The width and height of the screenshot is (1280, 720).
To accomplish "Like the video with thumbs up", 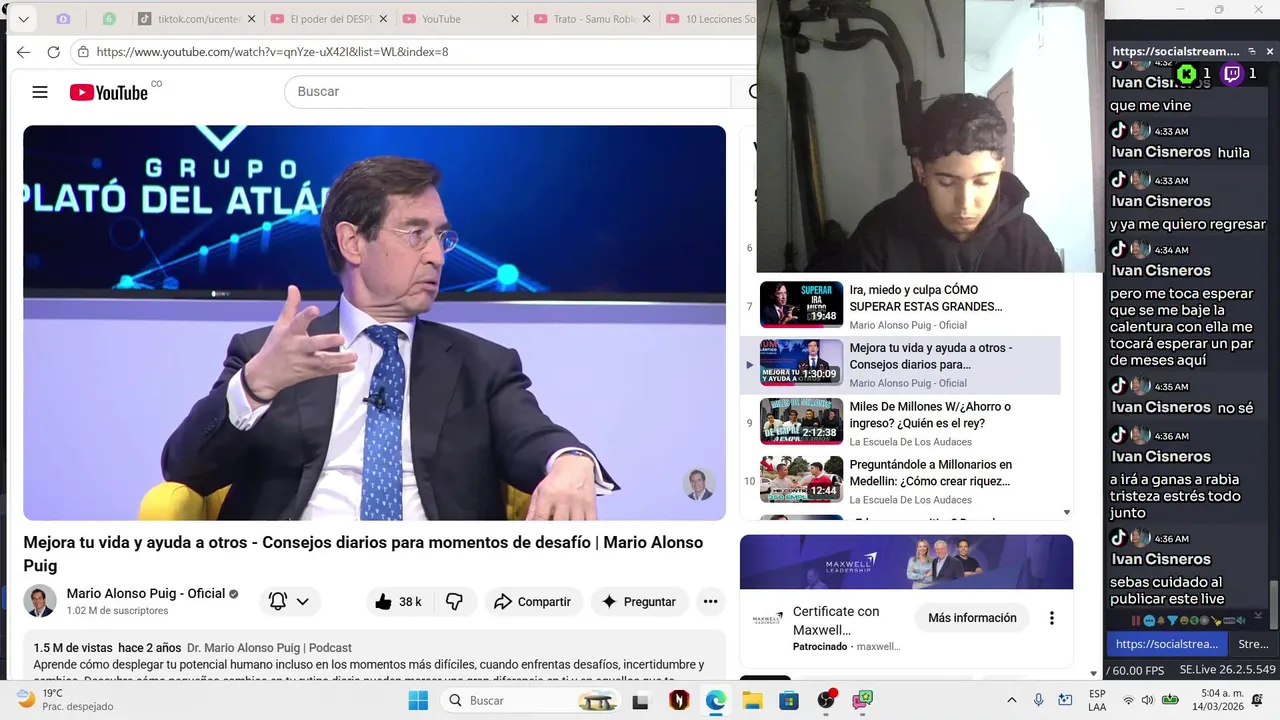I will tap(398, 602).
